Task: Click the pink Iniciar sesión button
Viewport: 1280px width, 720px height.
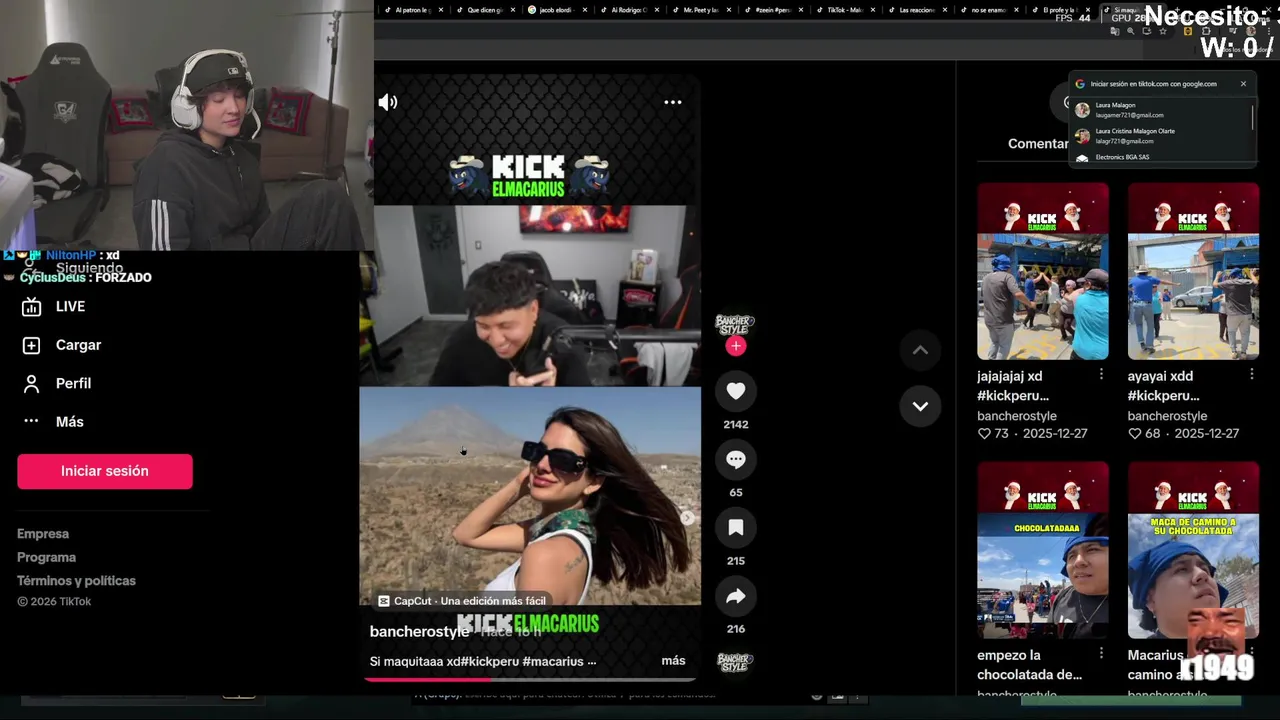Action: (x=105, y=471)
